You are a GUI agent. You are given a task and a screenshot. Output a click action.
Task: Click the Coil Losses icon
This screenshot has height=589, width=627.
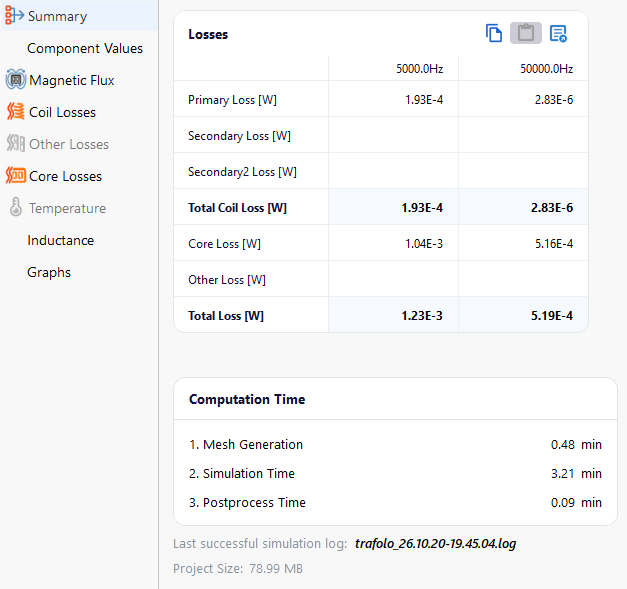coord(16,112)
